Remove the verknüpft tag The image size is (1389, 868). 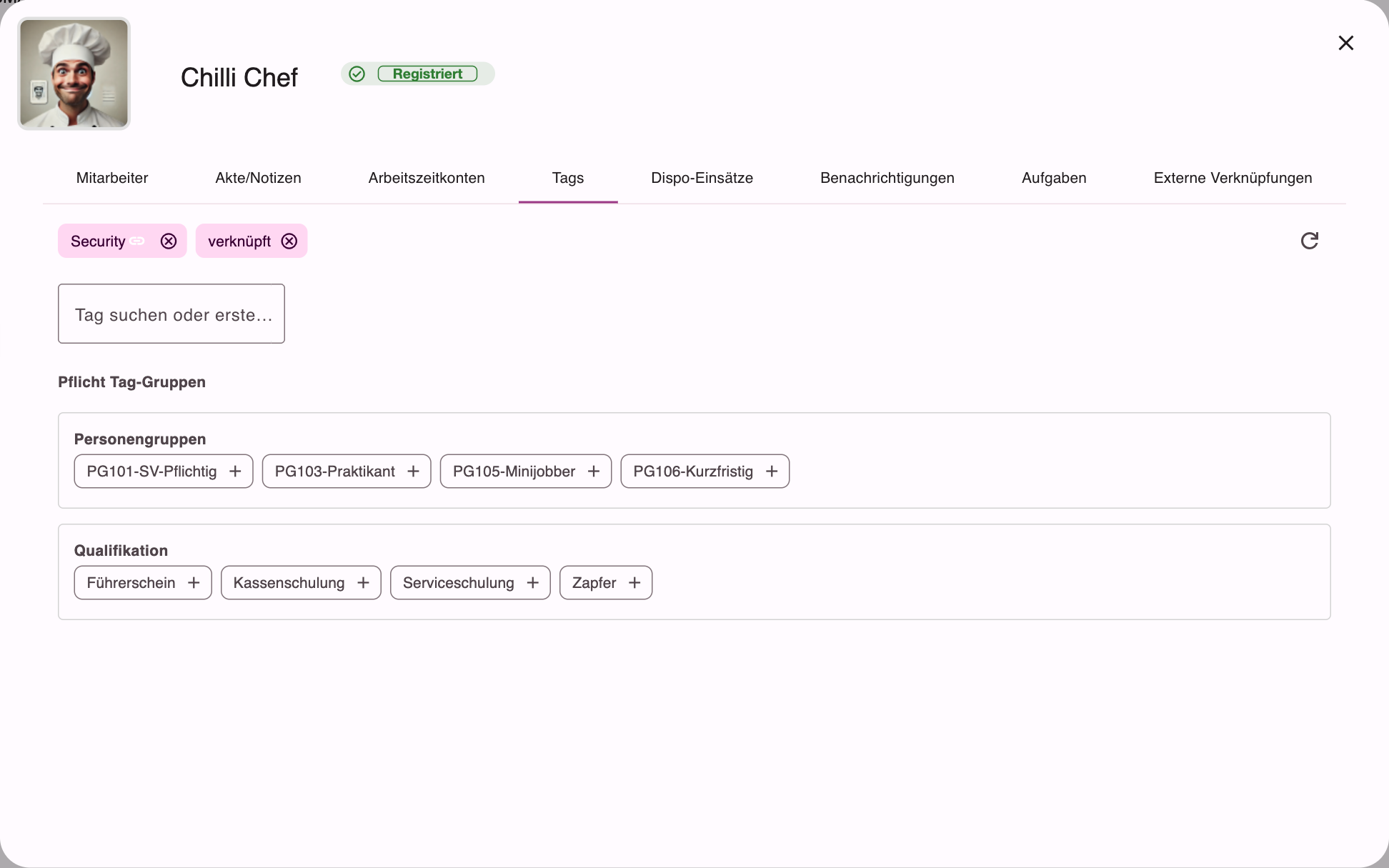(289, 241)
